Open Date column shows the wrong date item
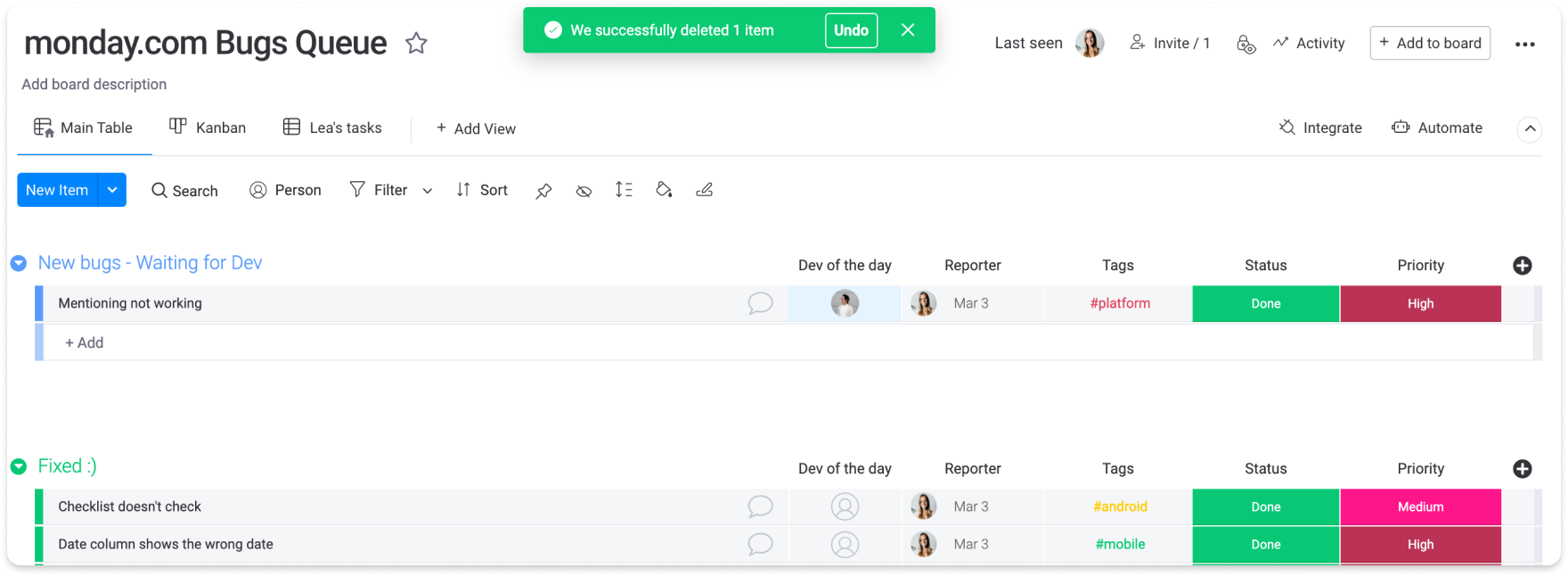The width and height of the screenshot is (1568, 576). [x=166, y=544]
